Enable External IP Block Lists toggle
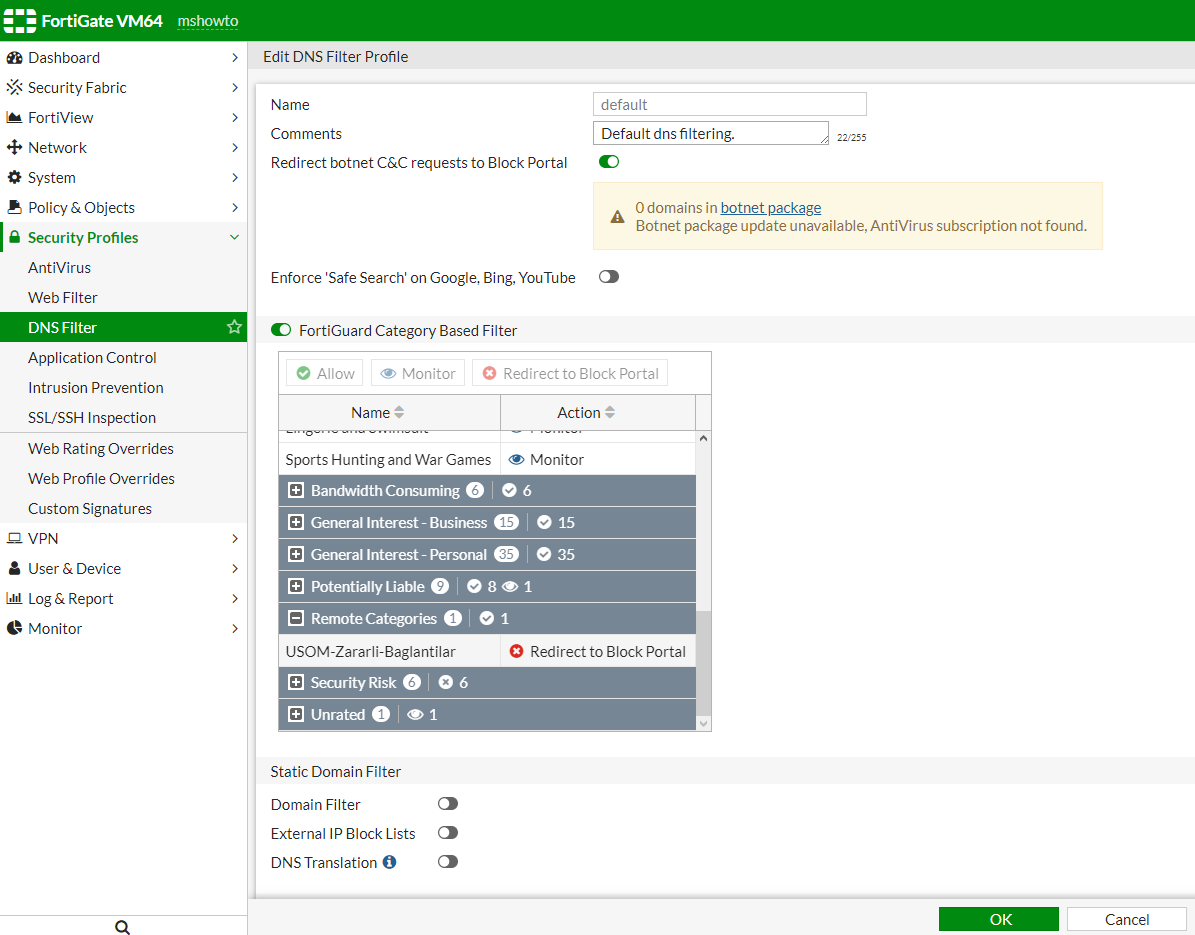Viewport: 1195px width, 935px height. [x=448, y=833]
